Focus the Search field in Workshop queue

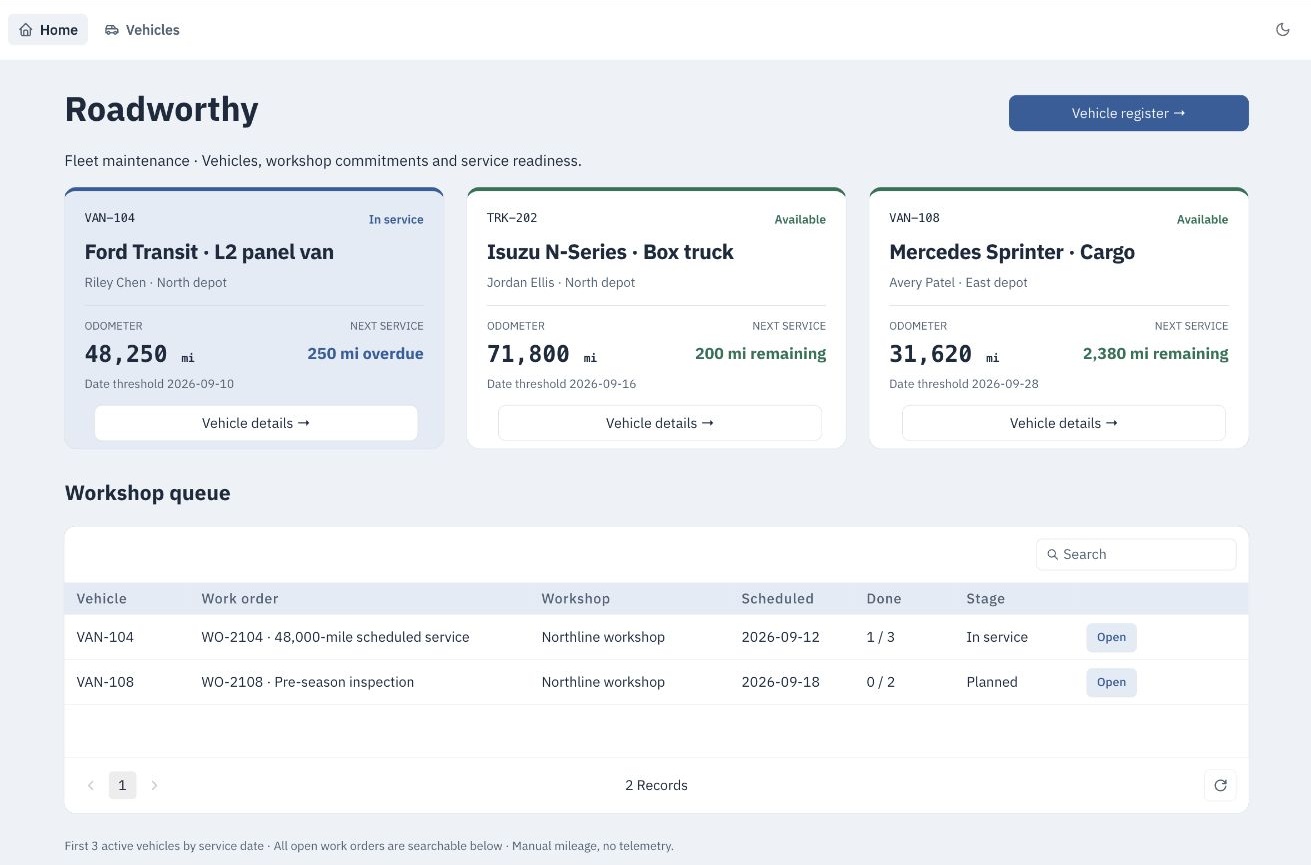1136,554
